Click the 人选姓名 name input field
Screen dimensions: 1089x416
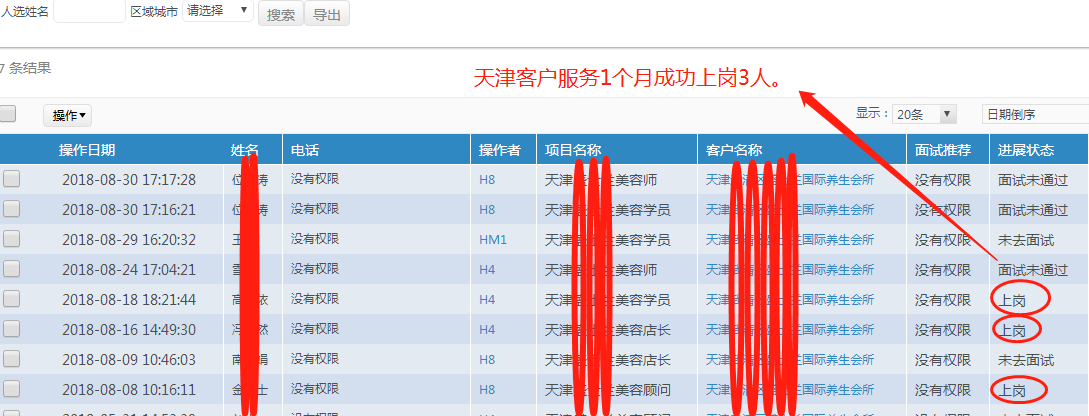(89, 12)
